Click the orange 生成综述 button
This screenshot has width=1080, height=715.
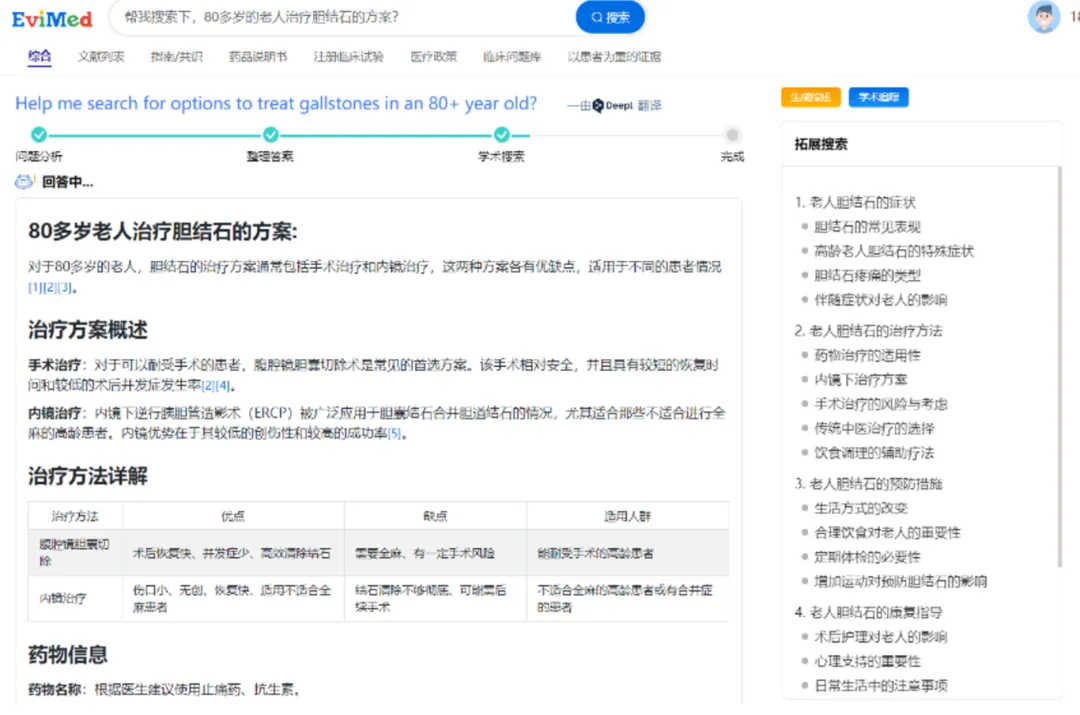tap(811, 98)
